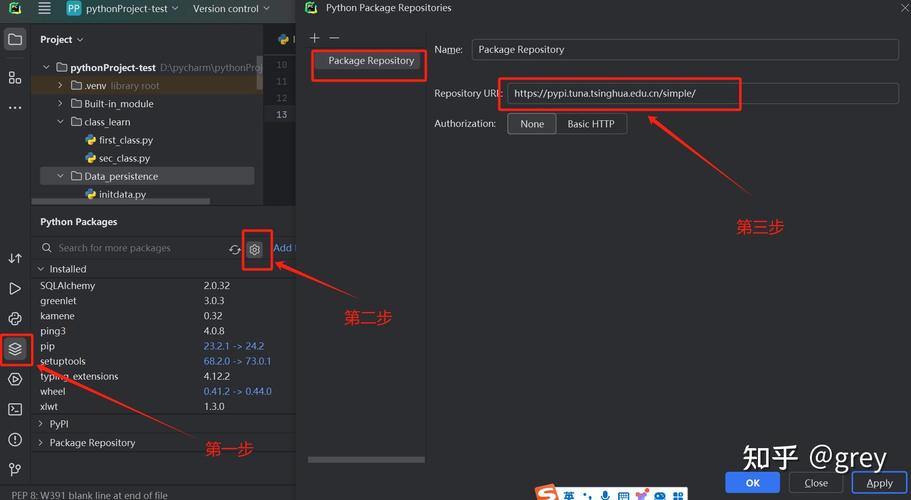The image size is (911, 500).
Task: Select Package Repository in repositories list
Action: [367, 60]
